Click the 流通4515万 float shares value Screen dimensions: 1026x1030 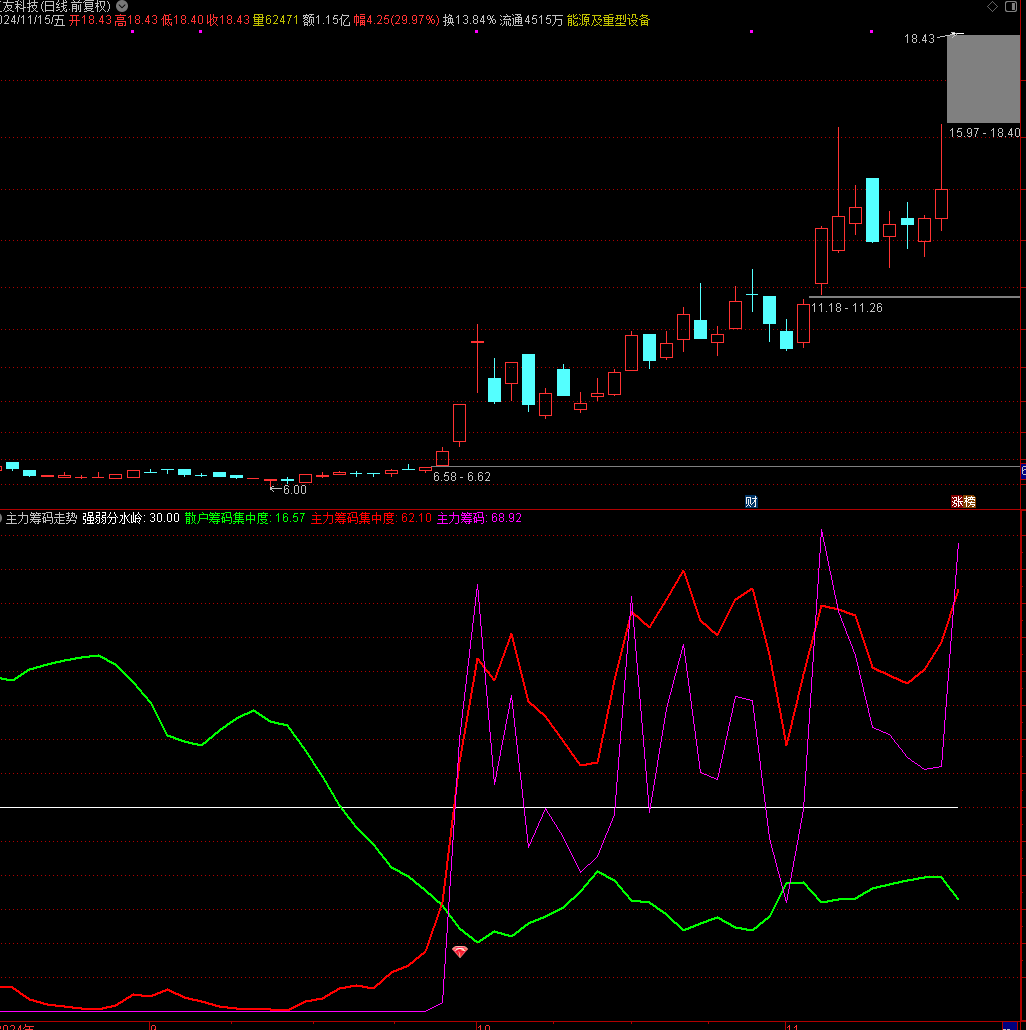(531, 20)
